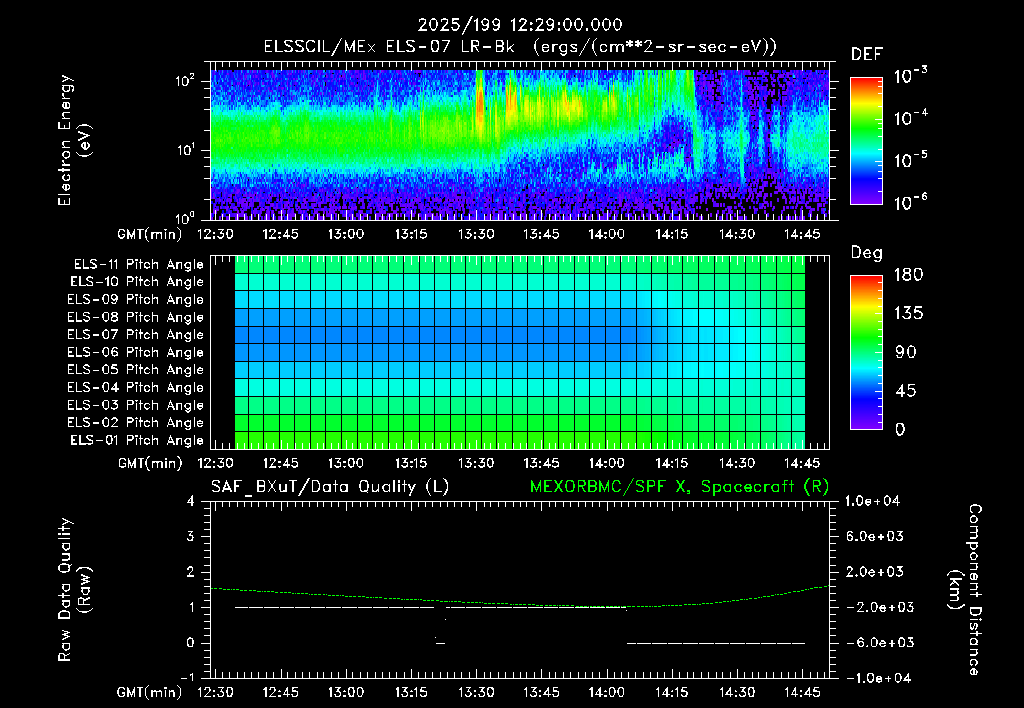The image size is (1024, 708).
Task: Click the 0 value on Deg scale
Action: 900,429
